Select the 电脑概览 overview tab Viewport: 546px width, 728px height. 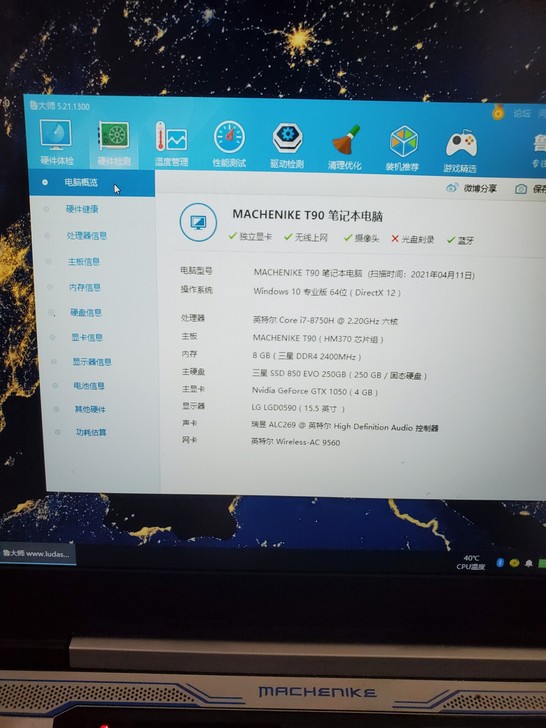point(91,182)
